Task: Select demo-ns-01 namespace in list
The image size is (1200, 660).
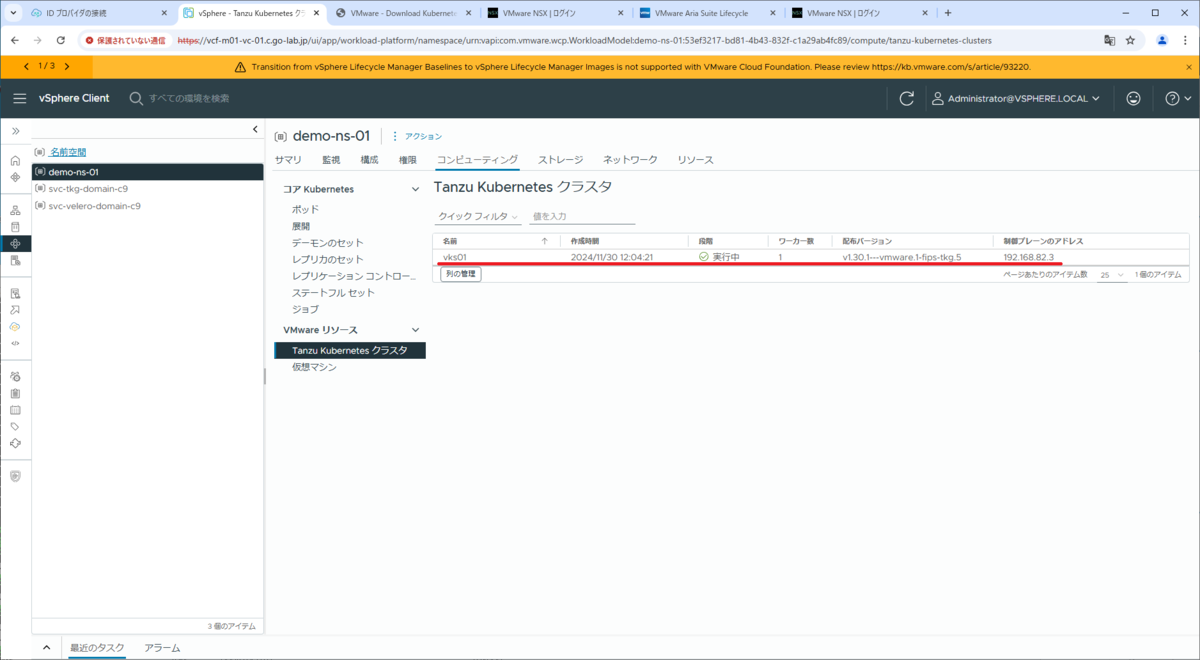Action: point(148,172)
